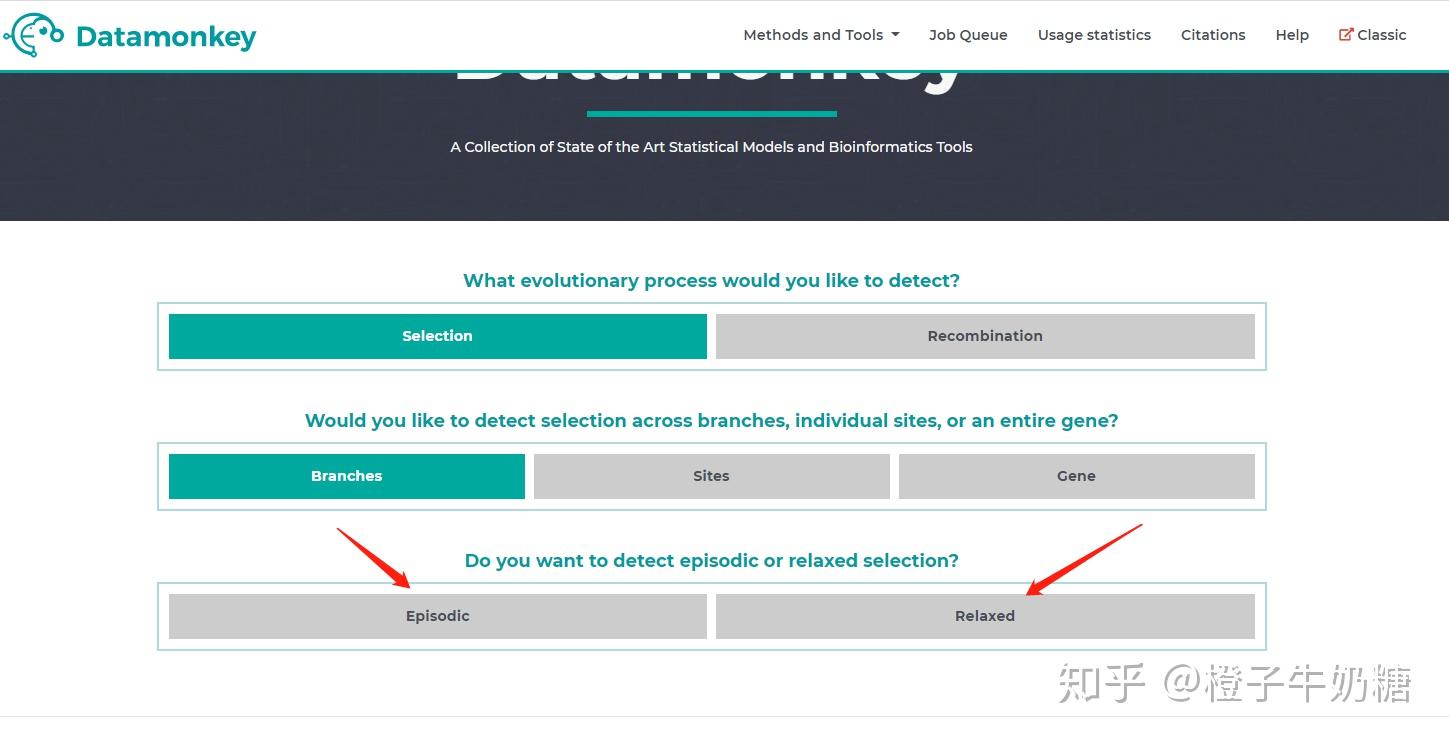
Task: Choose the Sites option
Action: 711,476
